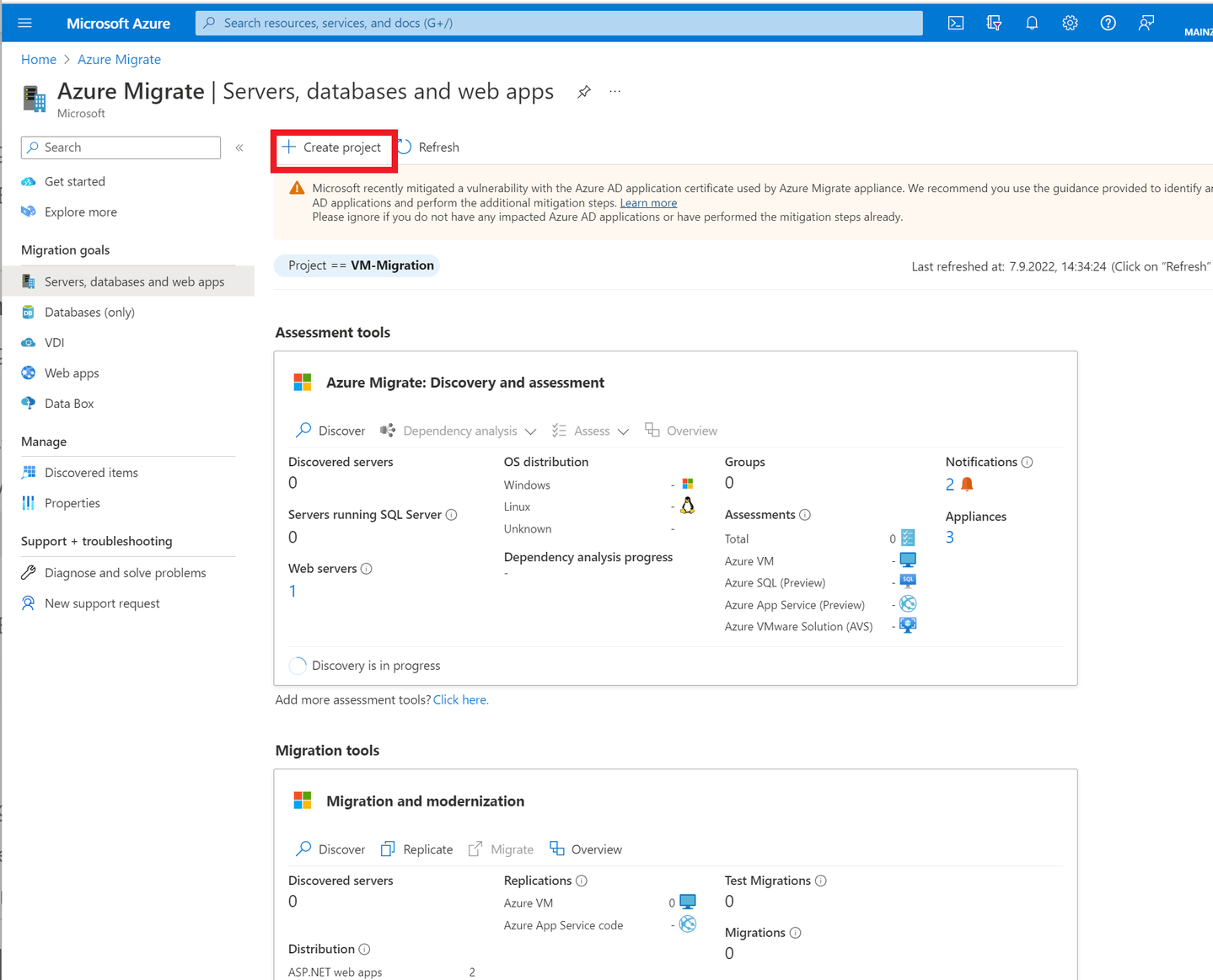Click Replicate in Migration and modernization toolbar
This screenshot has width=1213, height=980.
click(x=416, y=849)
